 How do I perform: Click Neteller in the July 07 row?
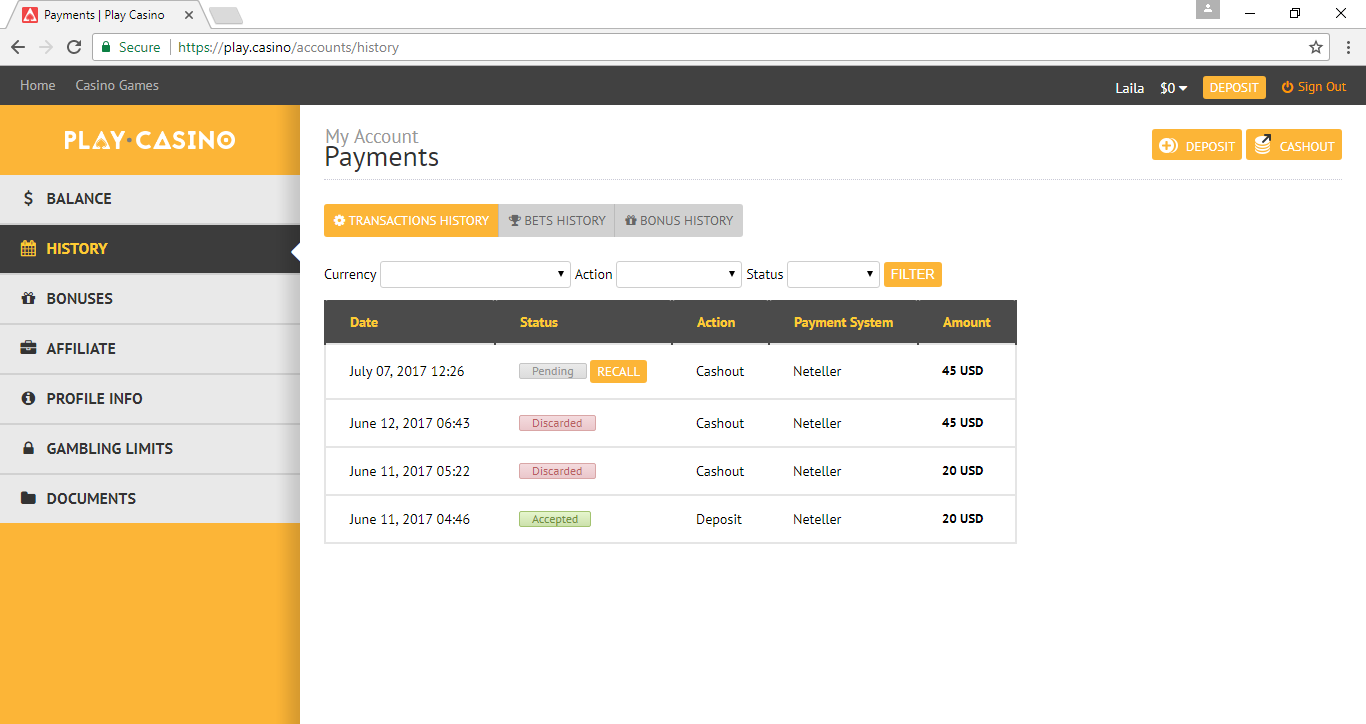(x=817, y=372)
